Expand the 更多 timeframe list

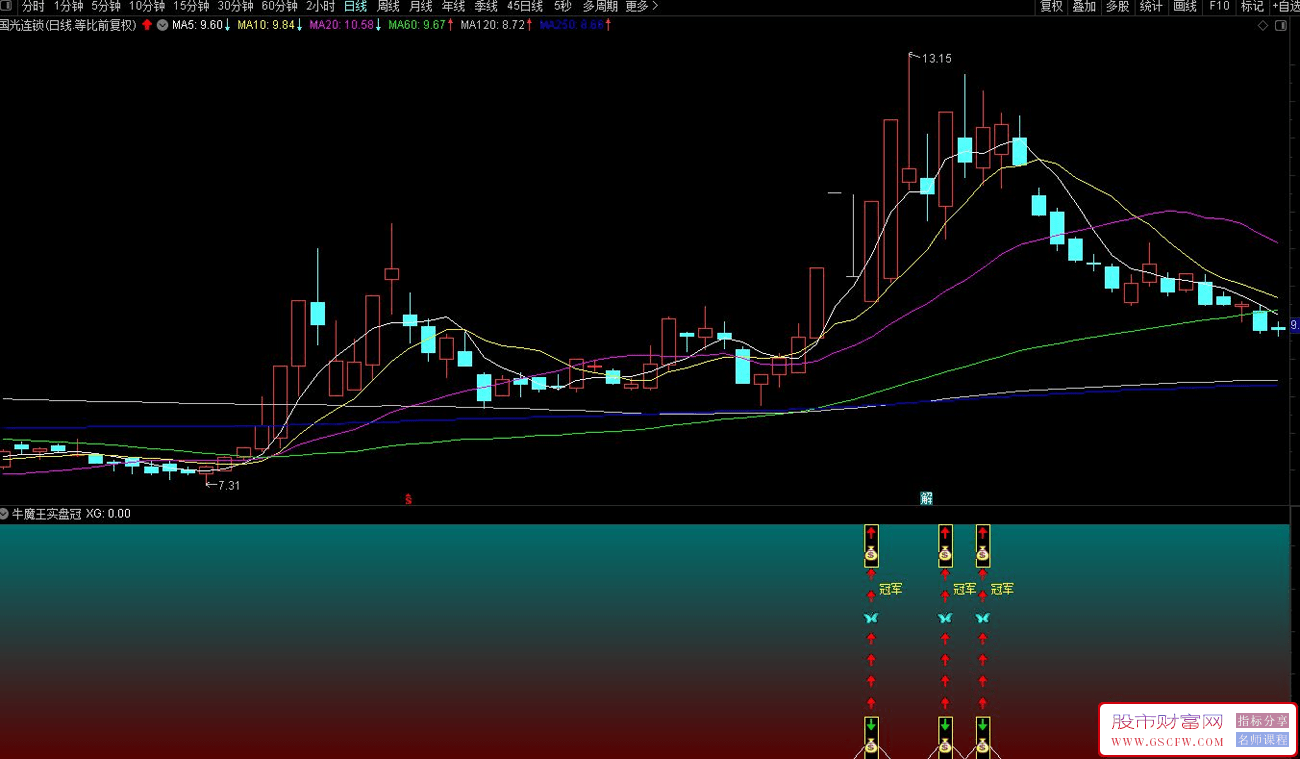(641, 6)
